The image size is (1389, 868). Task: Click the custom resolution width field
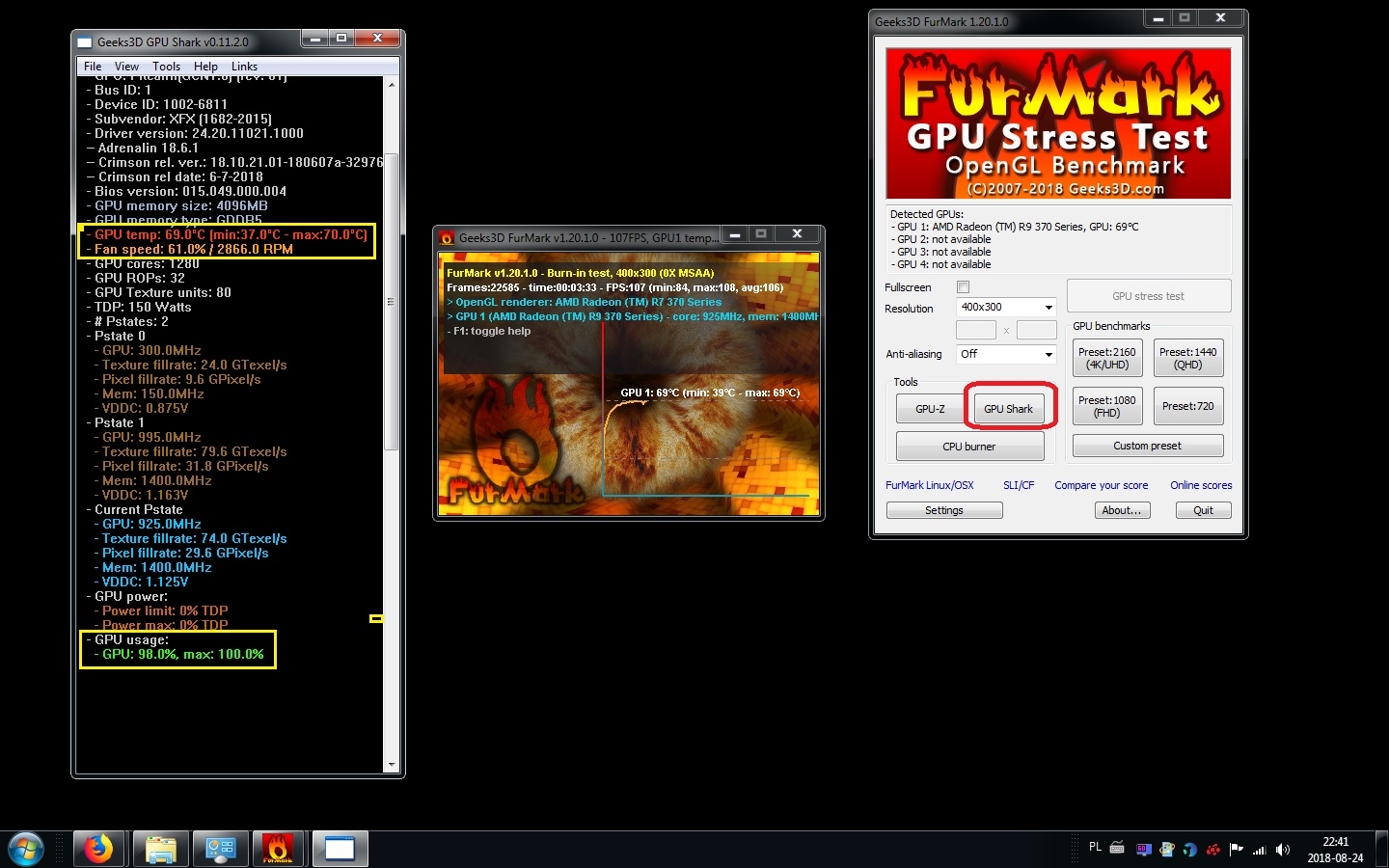click(x=976, y=330)
